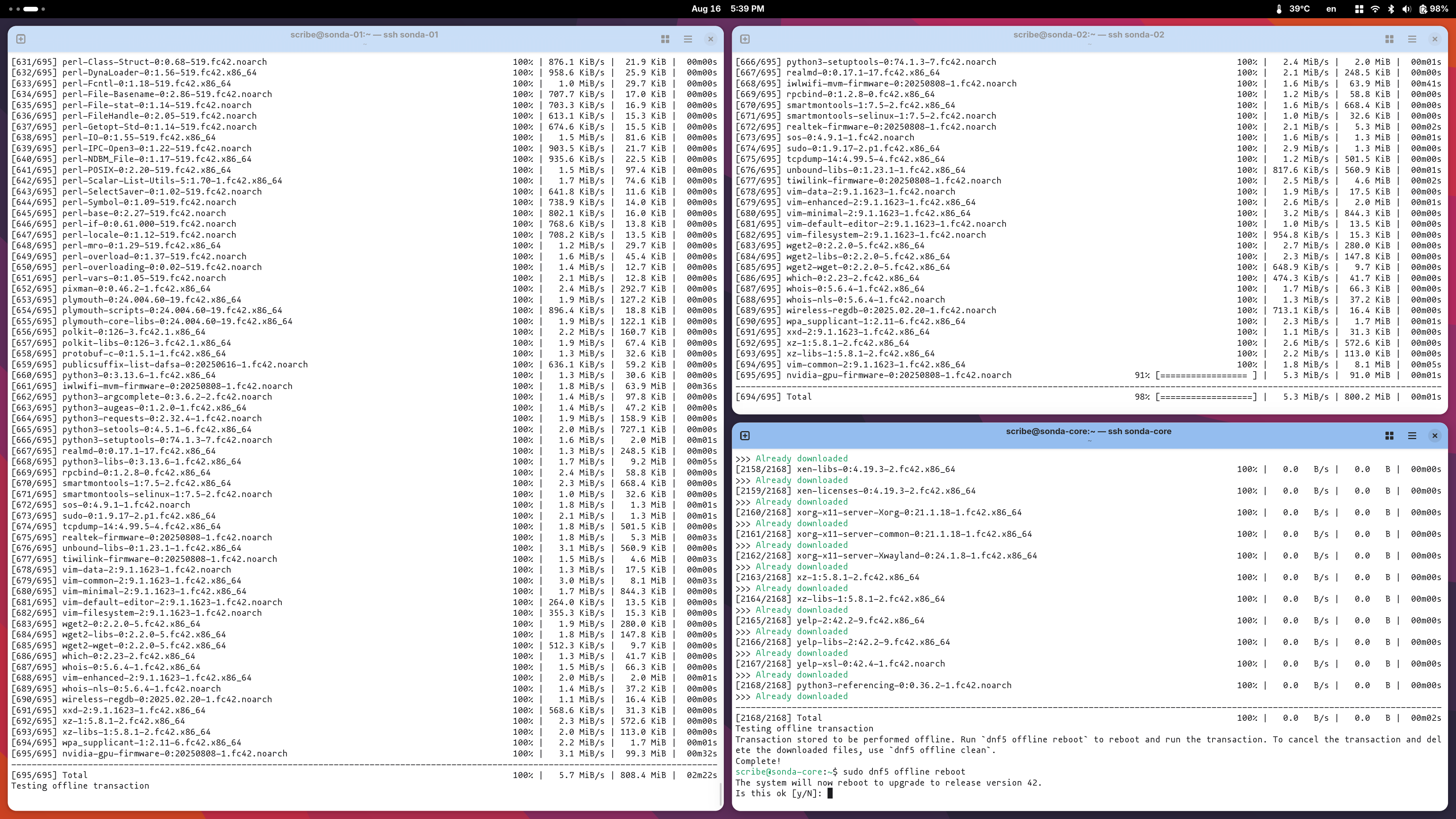This screenshot has width=1456, height=819.
Task: Open new tab in sonda-core terminal
Action: click(745, 436)
